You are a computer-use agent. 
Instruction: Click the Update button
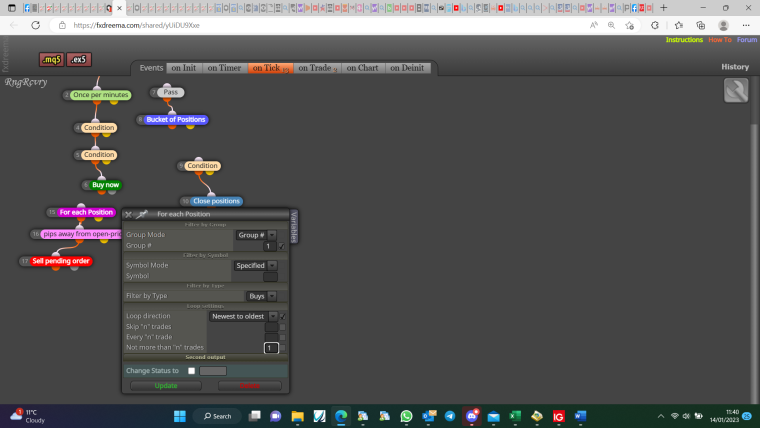point(166,386)
